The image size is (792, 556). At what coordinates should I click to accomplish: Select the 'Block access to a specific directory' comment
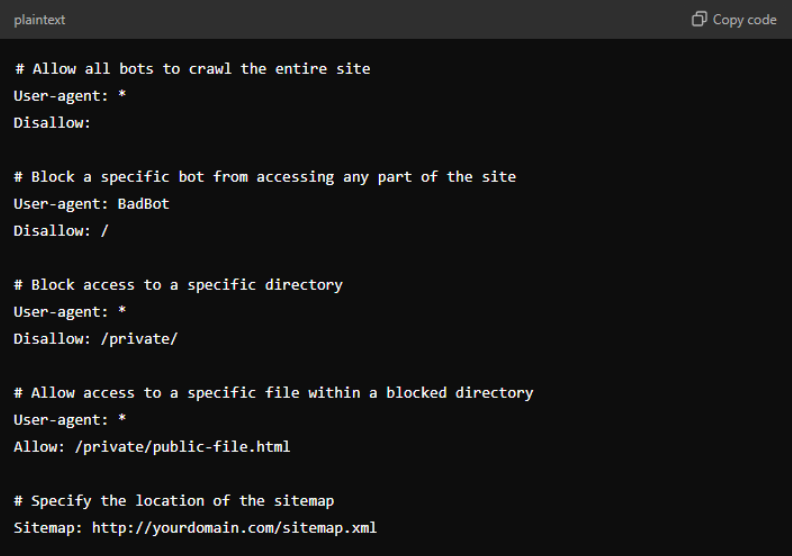click(178, 285)
